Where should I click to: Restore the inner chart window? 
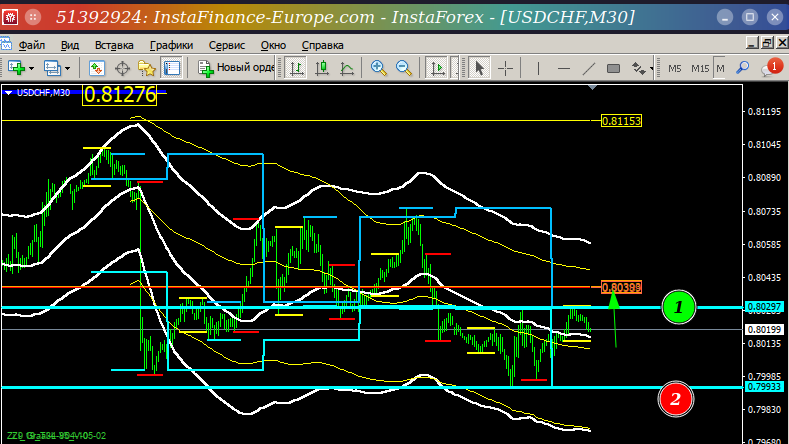pyautogui.click(x=767, y=43)
